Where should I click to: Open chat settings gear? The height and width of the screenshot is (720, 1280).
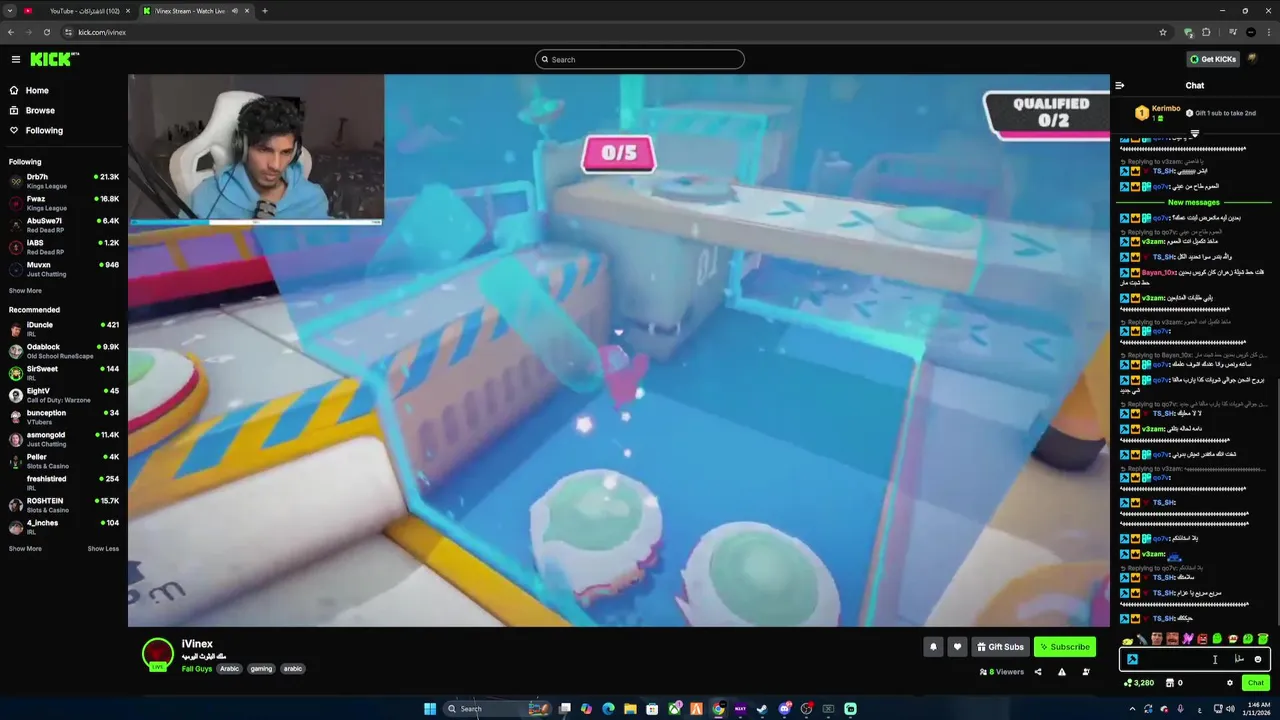(x=1230, y=683)
